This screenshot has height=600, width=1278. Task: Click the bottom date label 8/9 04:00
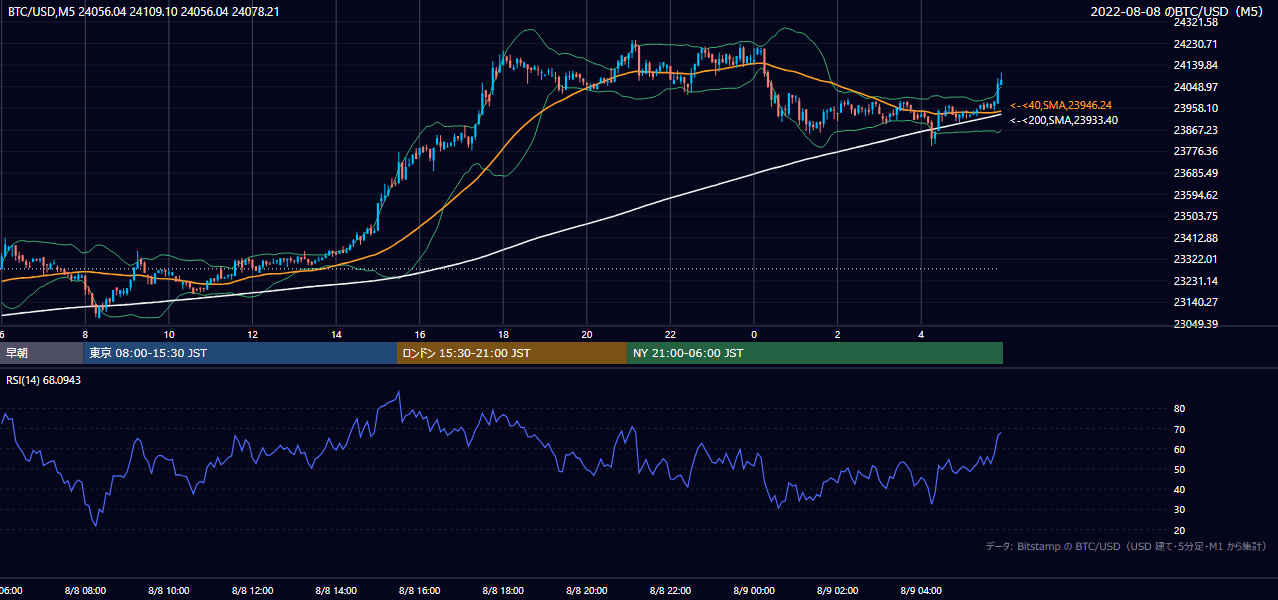pos(921,591)
